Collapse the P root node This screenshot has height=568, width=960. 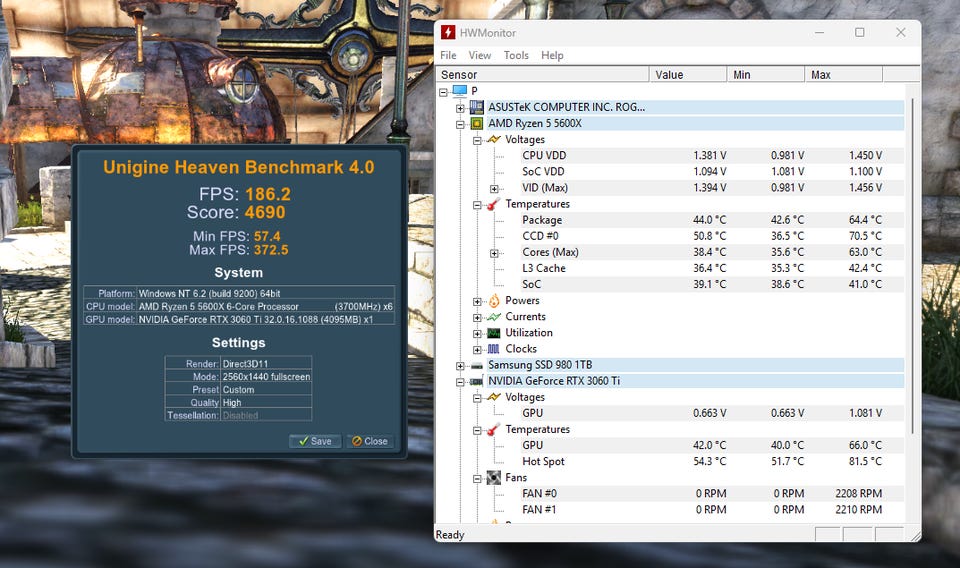443,92
